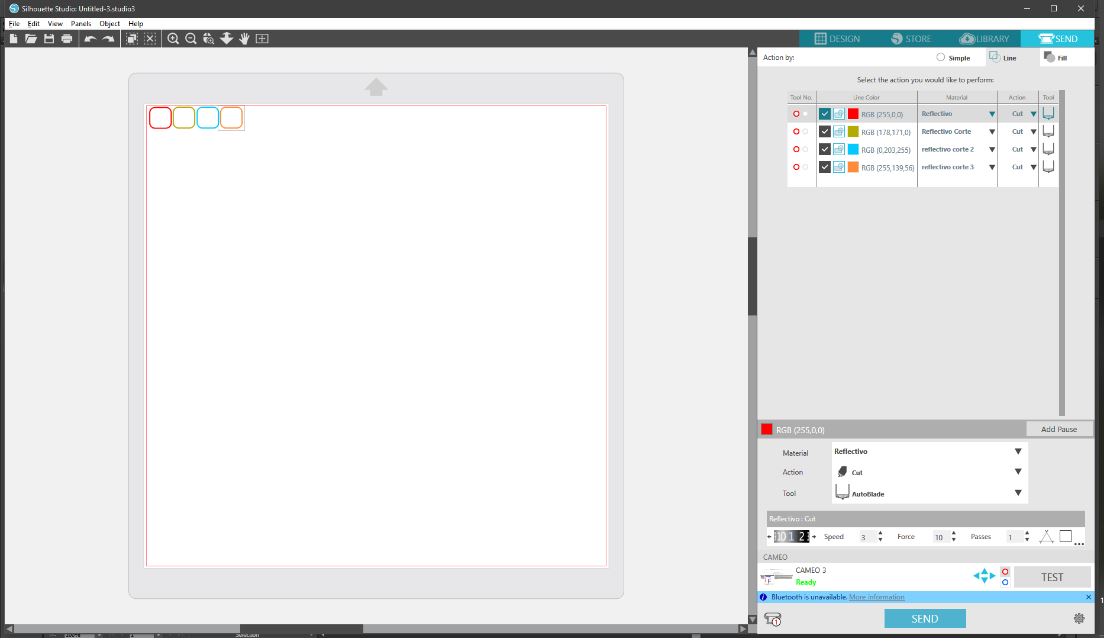This screenshot has width=1104, height=642.
Task: Click the red line color swatch
Action: click(x=853, y=113)
